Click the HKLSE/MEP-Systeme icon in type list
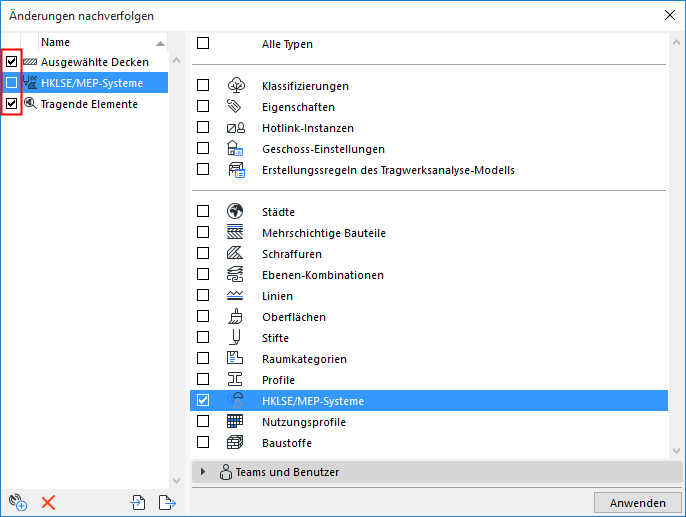This screenshot has width=686, height=517. point(235,400)
